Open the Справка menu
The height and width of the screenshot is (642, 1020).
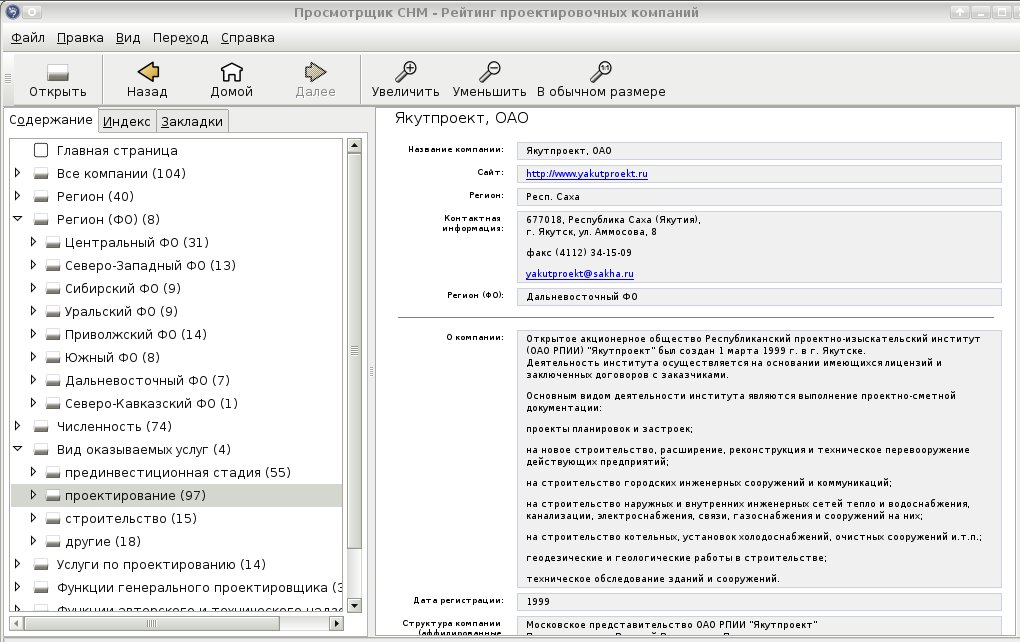[x=247, y=38]
